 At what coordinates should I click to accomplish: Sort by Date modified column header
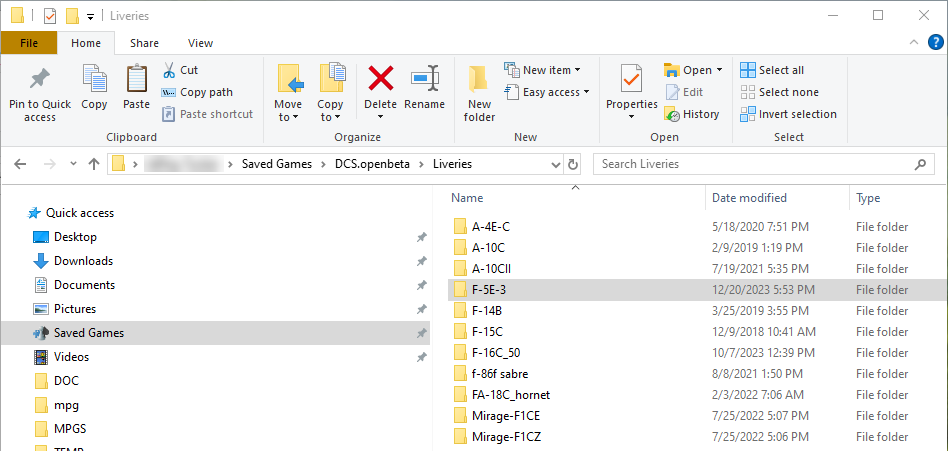click(749, 198)
